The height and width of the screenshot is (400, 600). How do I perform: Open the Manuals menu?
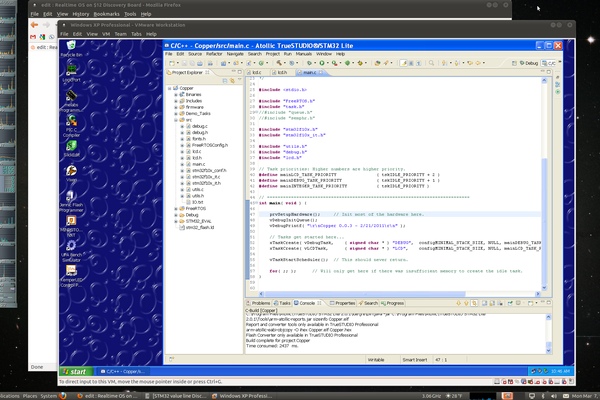click(304, 54)
